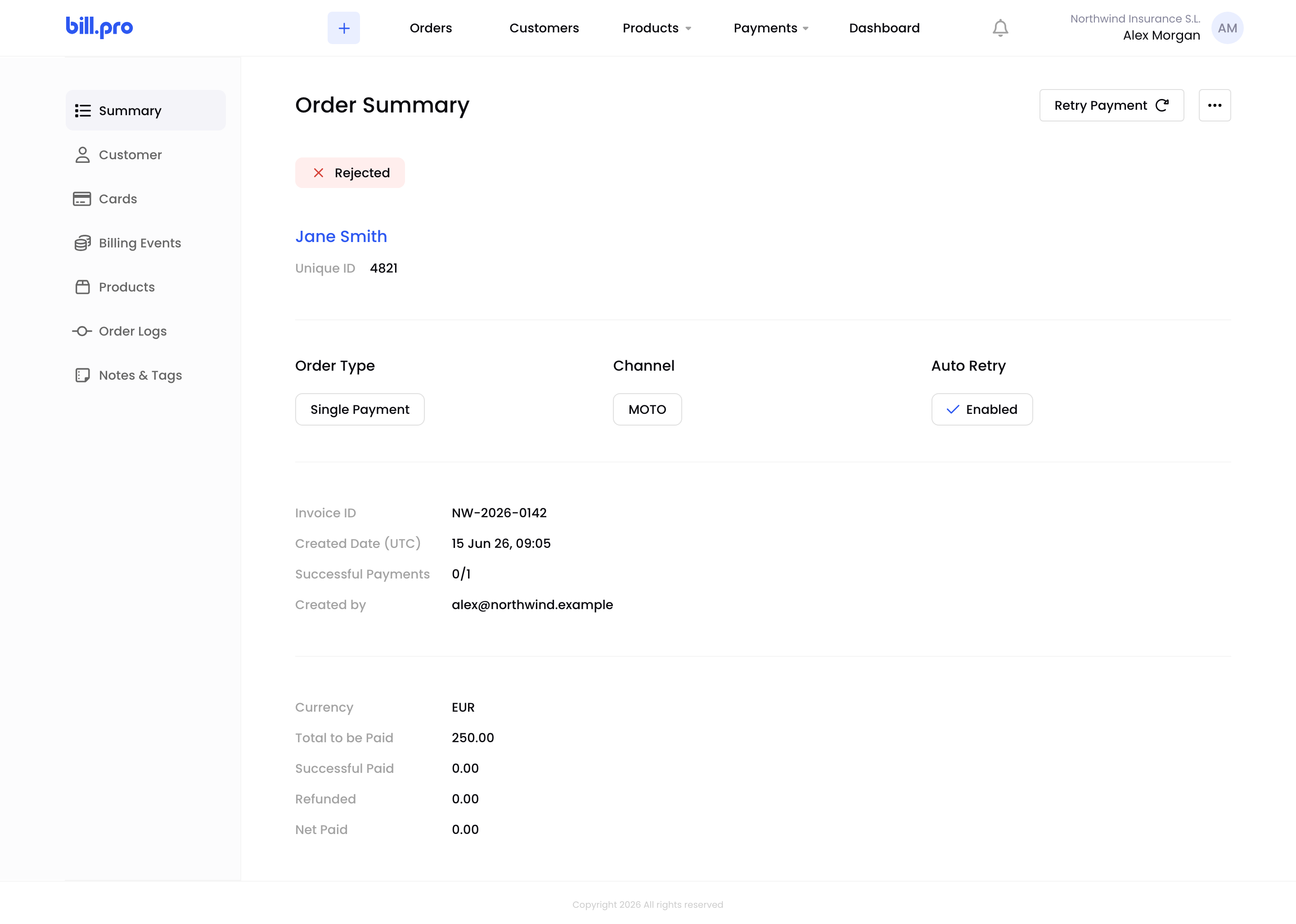Click the red X in Rejected badge
1296x924 pixels.
(x=319, y=173)
